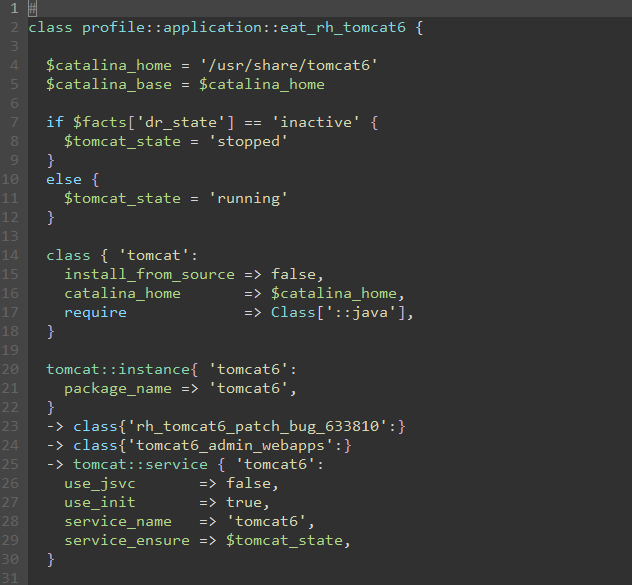Click the 'false' value on line 15
632x585 pixels.
point(293,275)
